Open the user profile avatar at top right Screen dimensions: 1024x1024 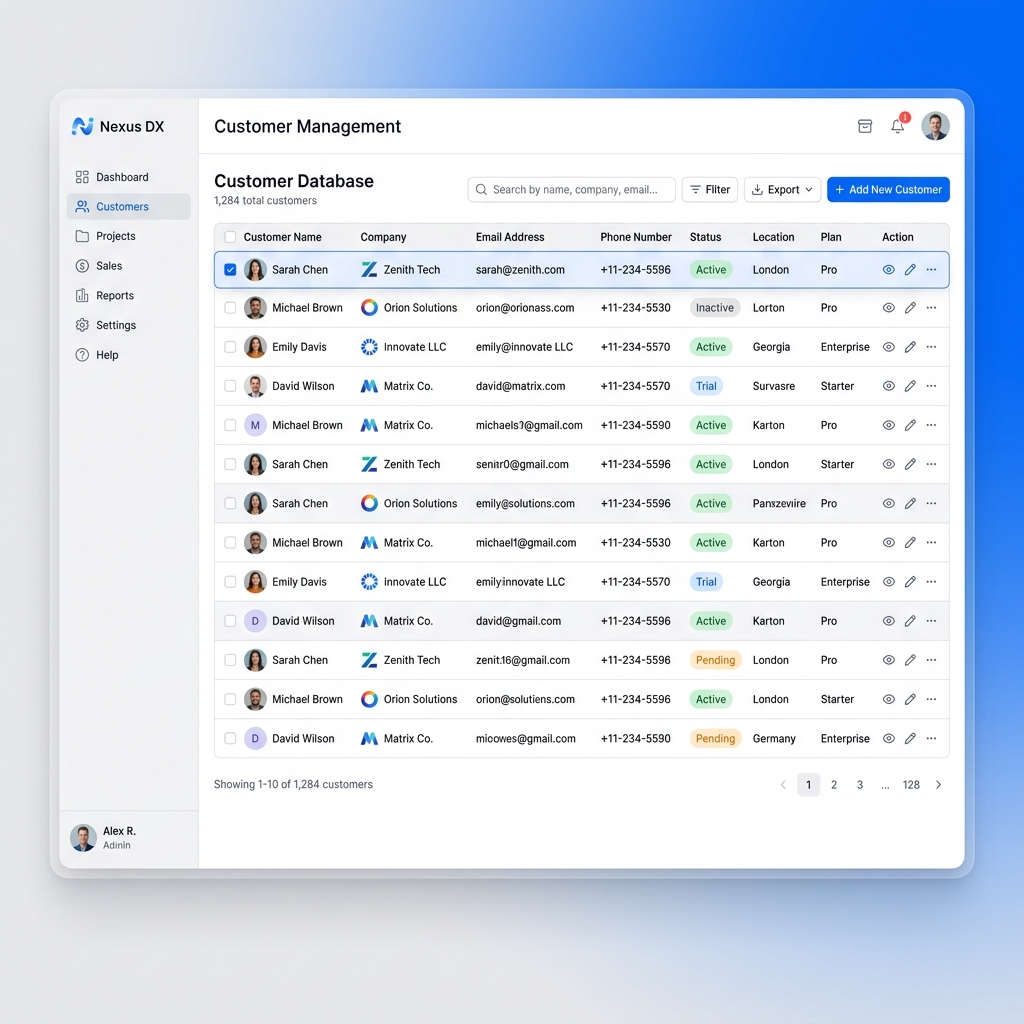[x=935, y=126]
